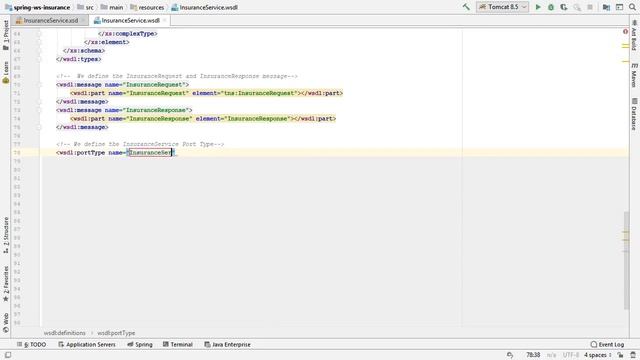Collapse the InsuranceRequest wsdl:message fold marker
640x360 pixels.
click(40, 84)
